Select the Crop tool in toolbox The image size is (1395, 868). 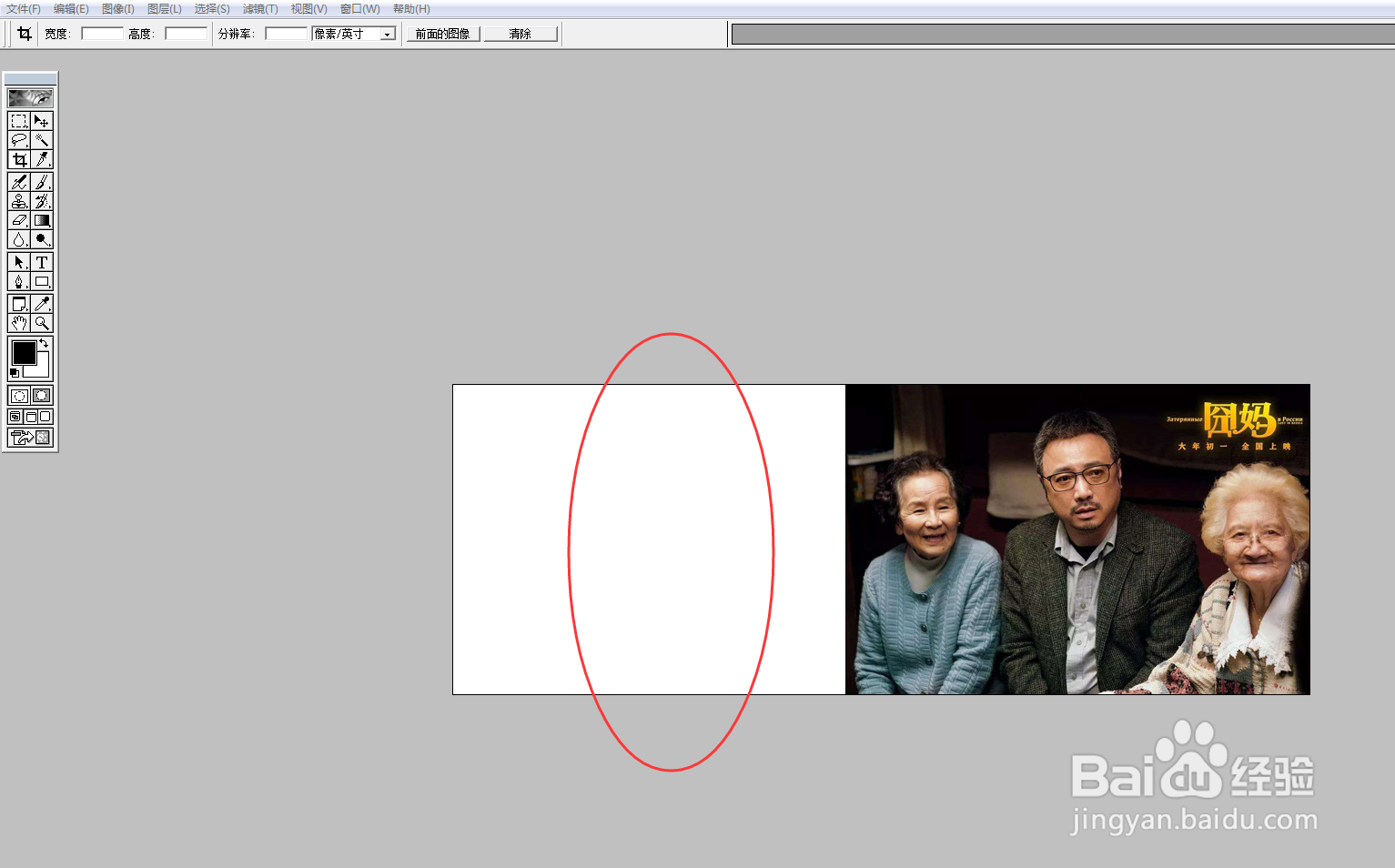(19, 159)
